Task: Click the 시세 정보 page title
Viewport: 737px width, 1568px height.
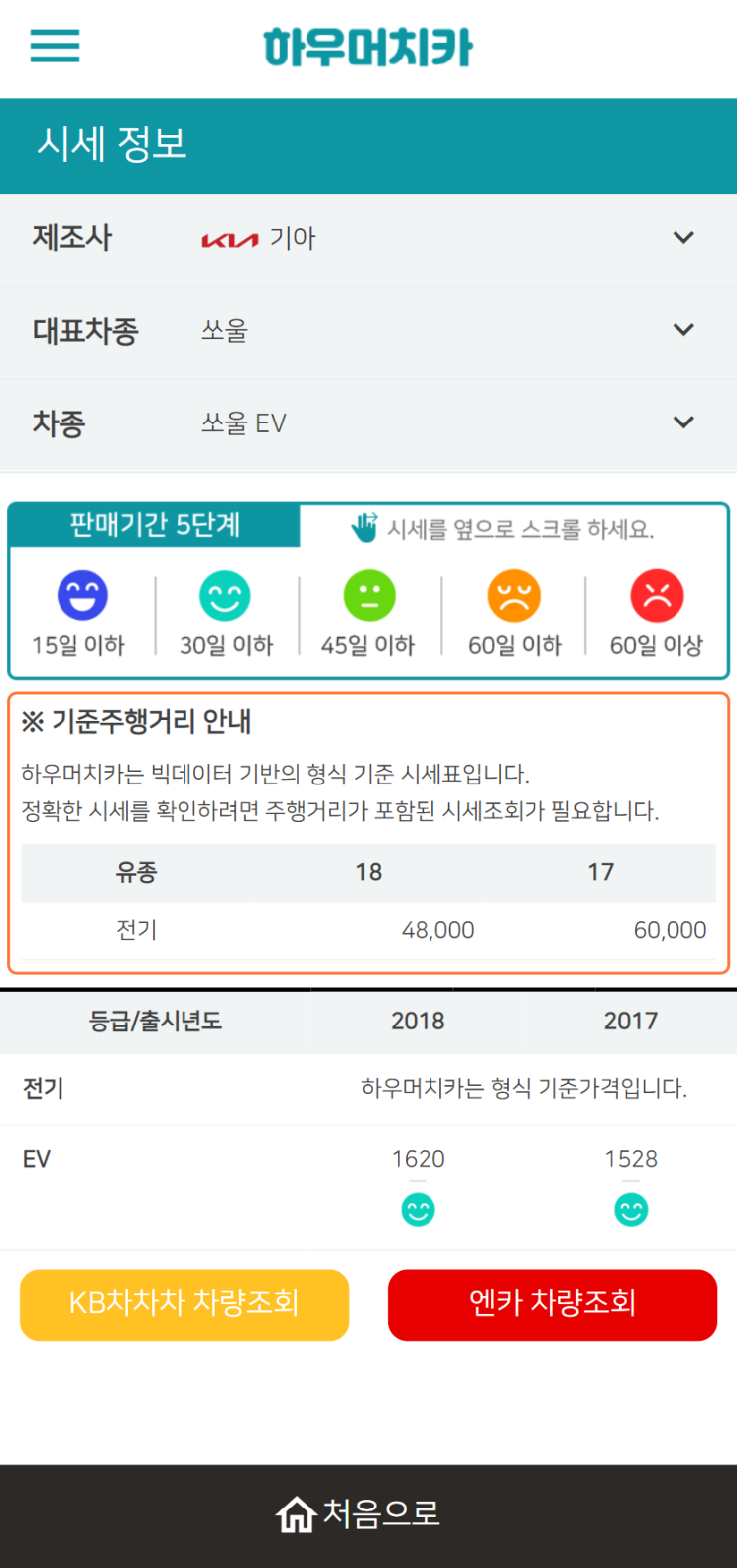Action: 112,145
